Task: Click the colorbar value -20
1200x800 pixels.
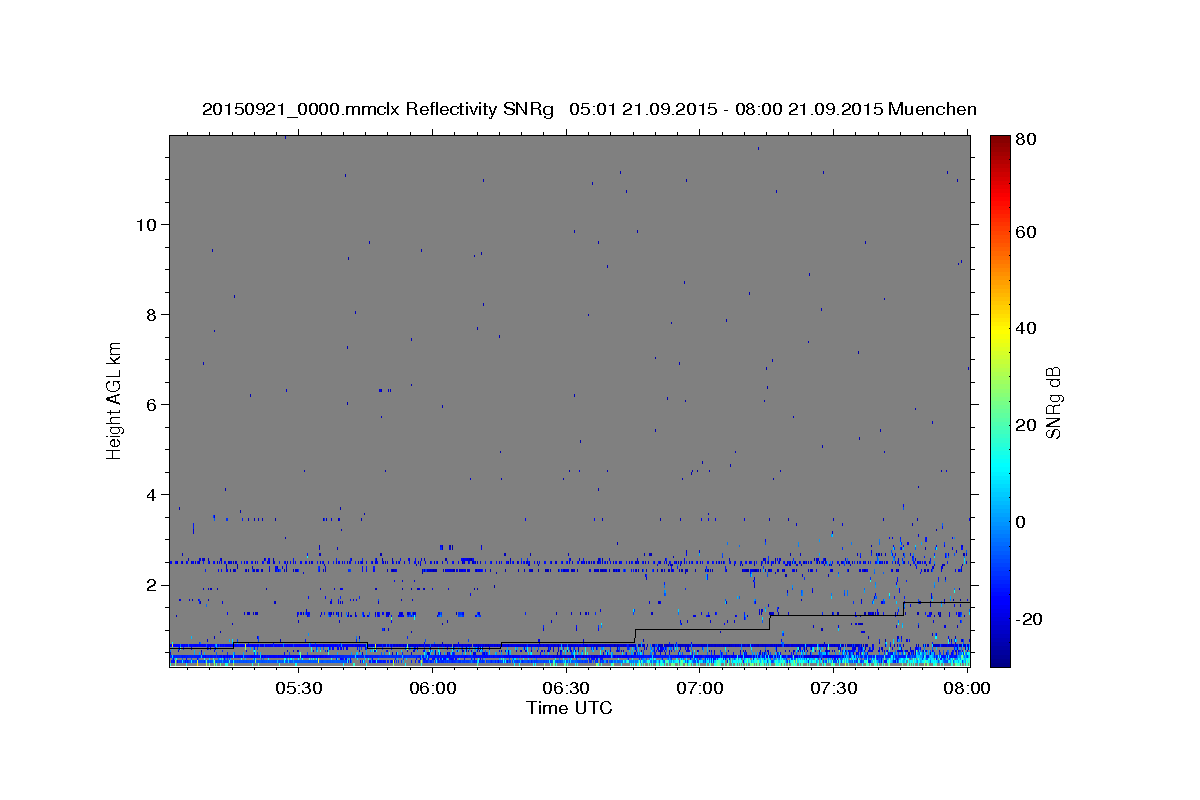Action: point(1029,619)
